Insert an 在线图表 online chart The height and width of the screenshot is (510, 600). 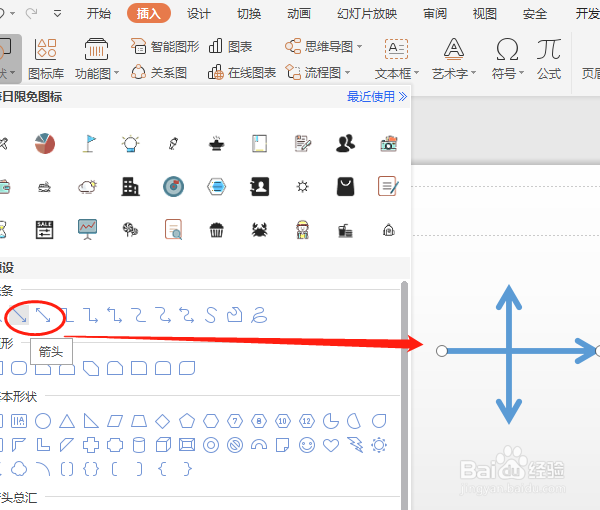[x=242, y=72]
